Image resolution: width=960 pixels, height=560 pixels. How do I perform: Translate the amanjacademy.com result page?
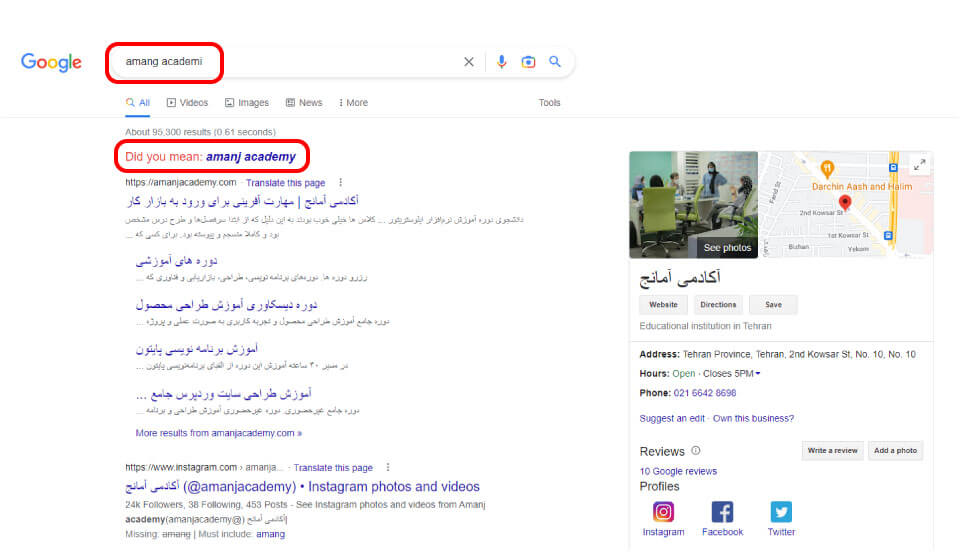(x=285, y=183)
